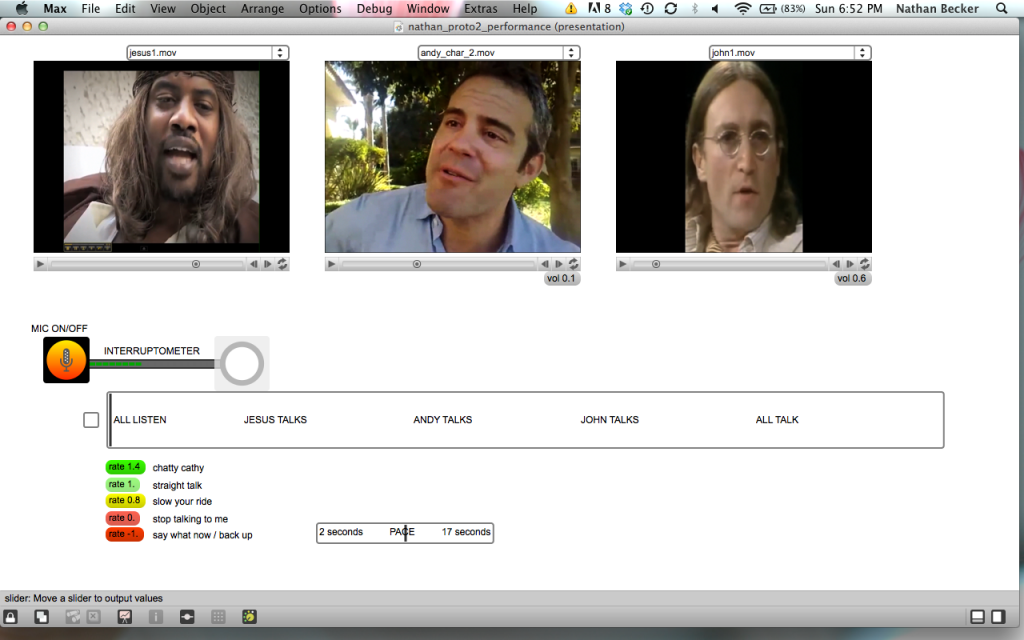Open the File menu
1024x640 pixels.
tap(91, 8)
